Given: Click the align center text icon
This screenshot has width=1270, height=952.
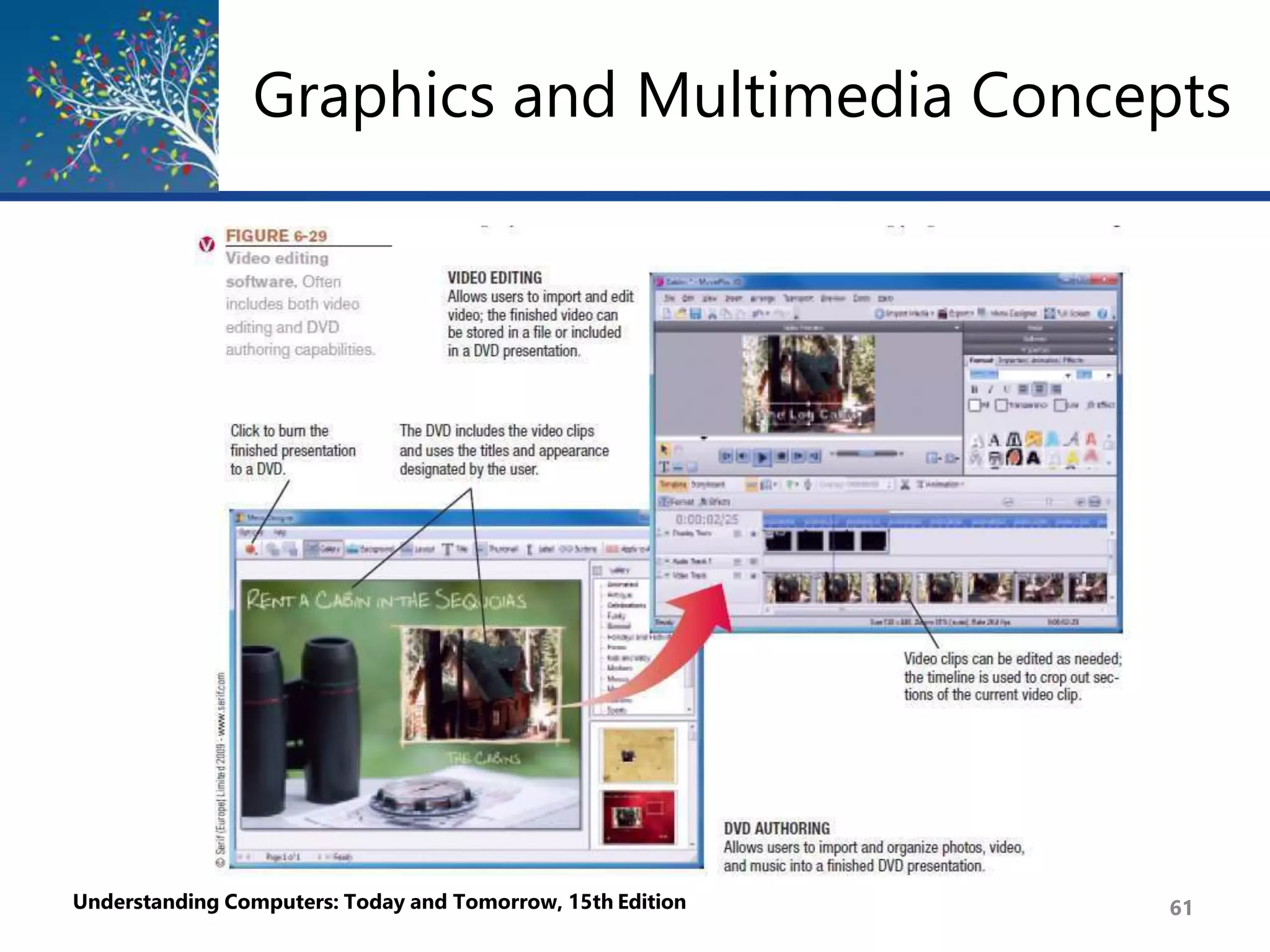Looking at the screenshot, I should coord(1040,389).
